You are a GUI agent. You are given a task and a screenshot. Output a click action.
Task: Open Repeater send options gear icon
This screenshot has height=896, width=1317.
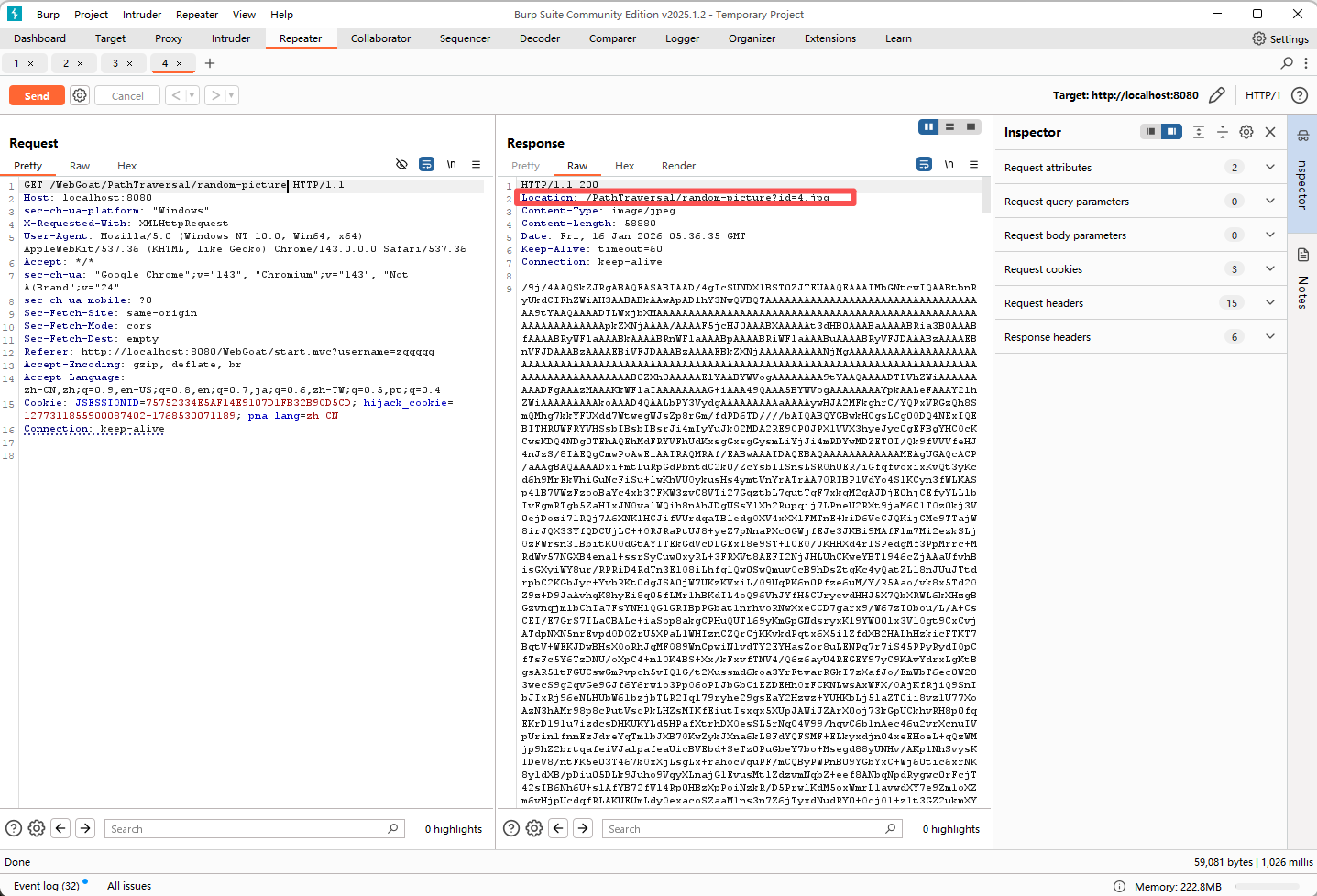(x=80, y=95)
